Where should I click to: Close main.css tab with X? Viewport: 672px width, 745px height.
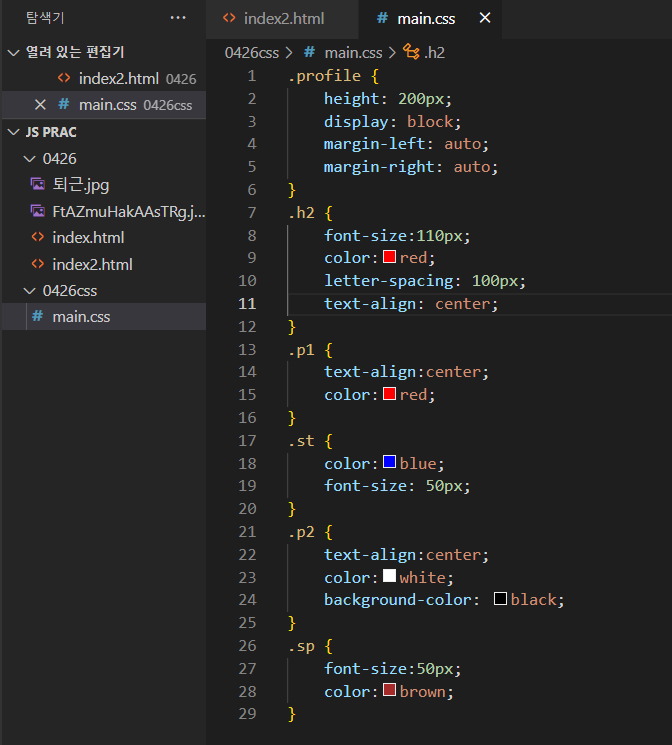(485, 18)
